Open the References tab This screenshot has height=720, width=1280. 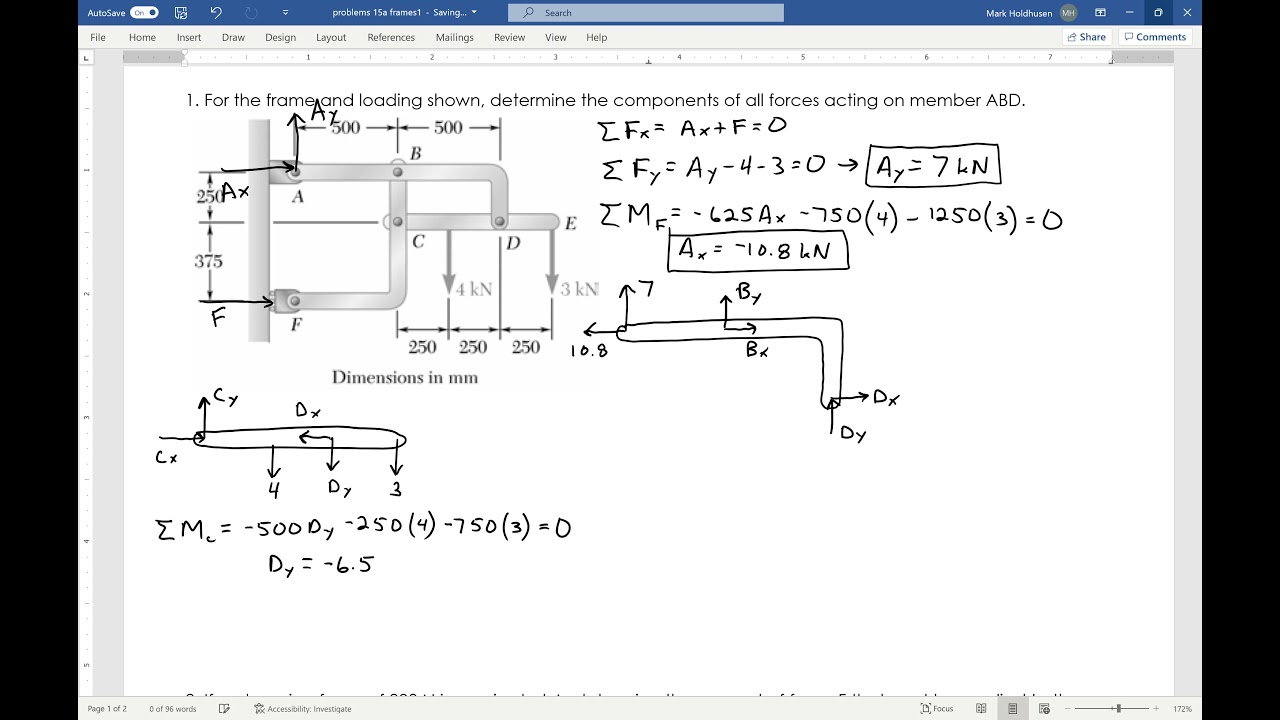coord(391,37)
